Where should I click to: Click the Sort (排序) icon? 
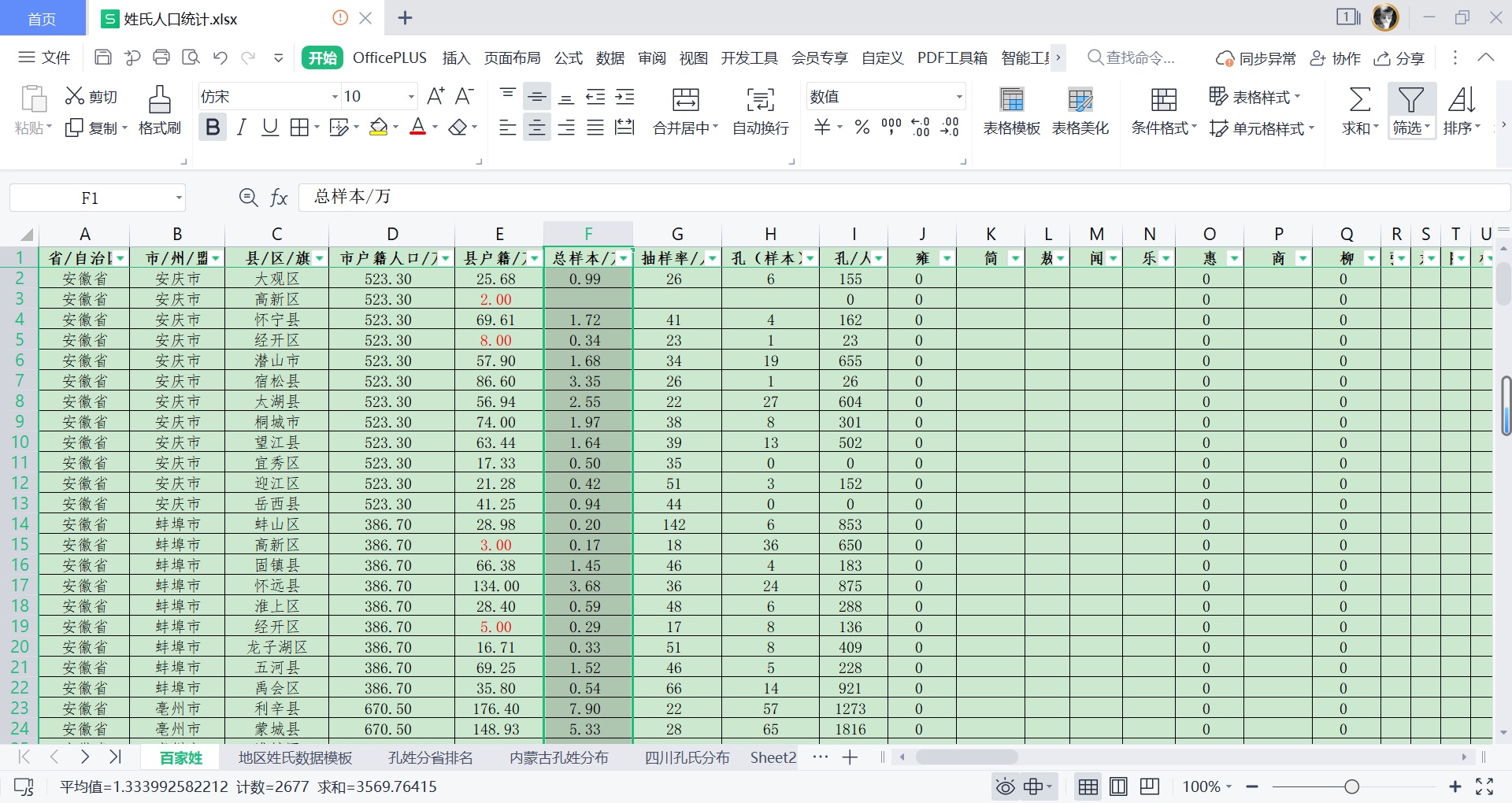pos(1462,100)
